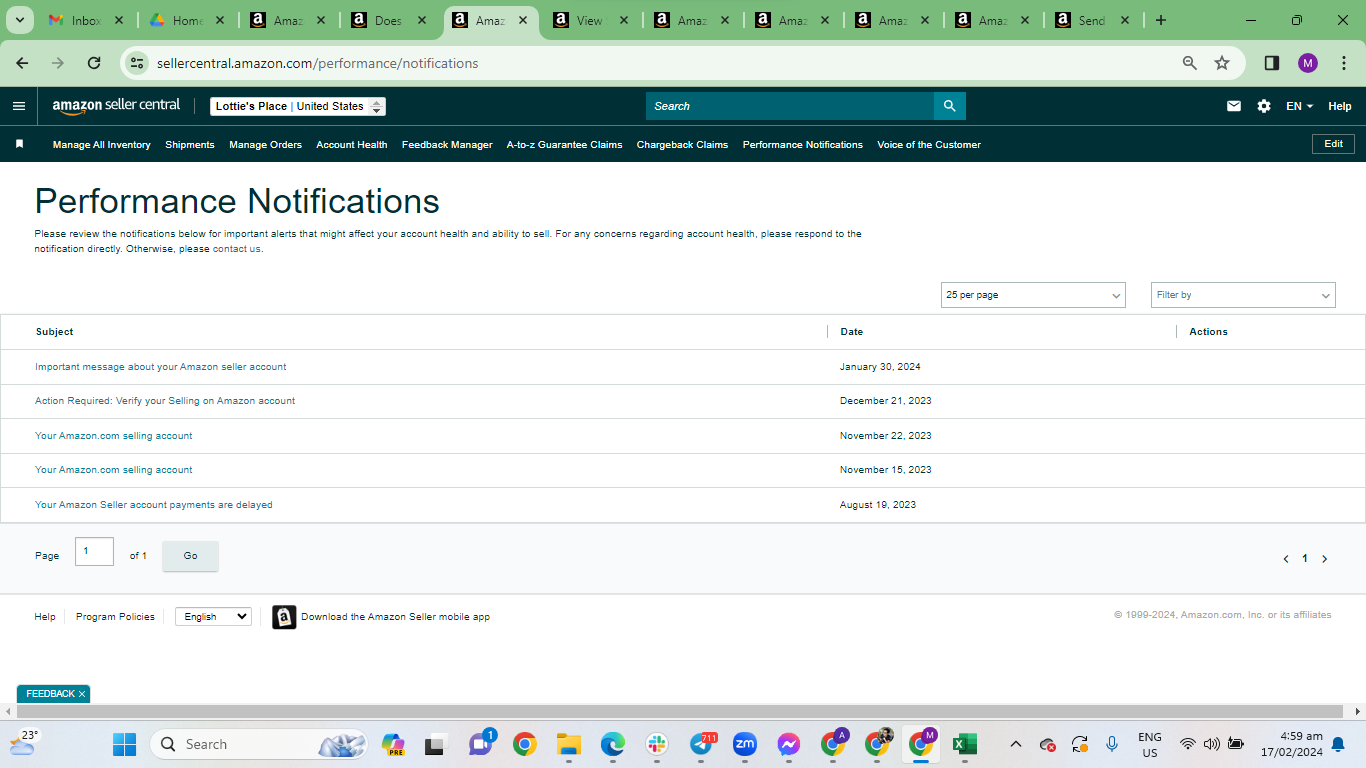Viewport: 1366px width, 768px height.
Task: Open Microsoft Edge from the taskbar
Action: [613, 744]
